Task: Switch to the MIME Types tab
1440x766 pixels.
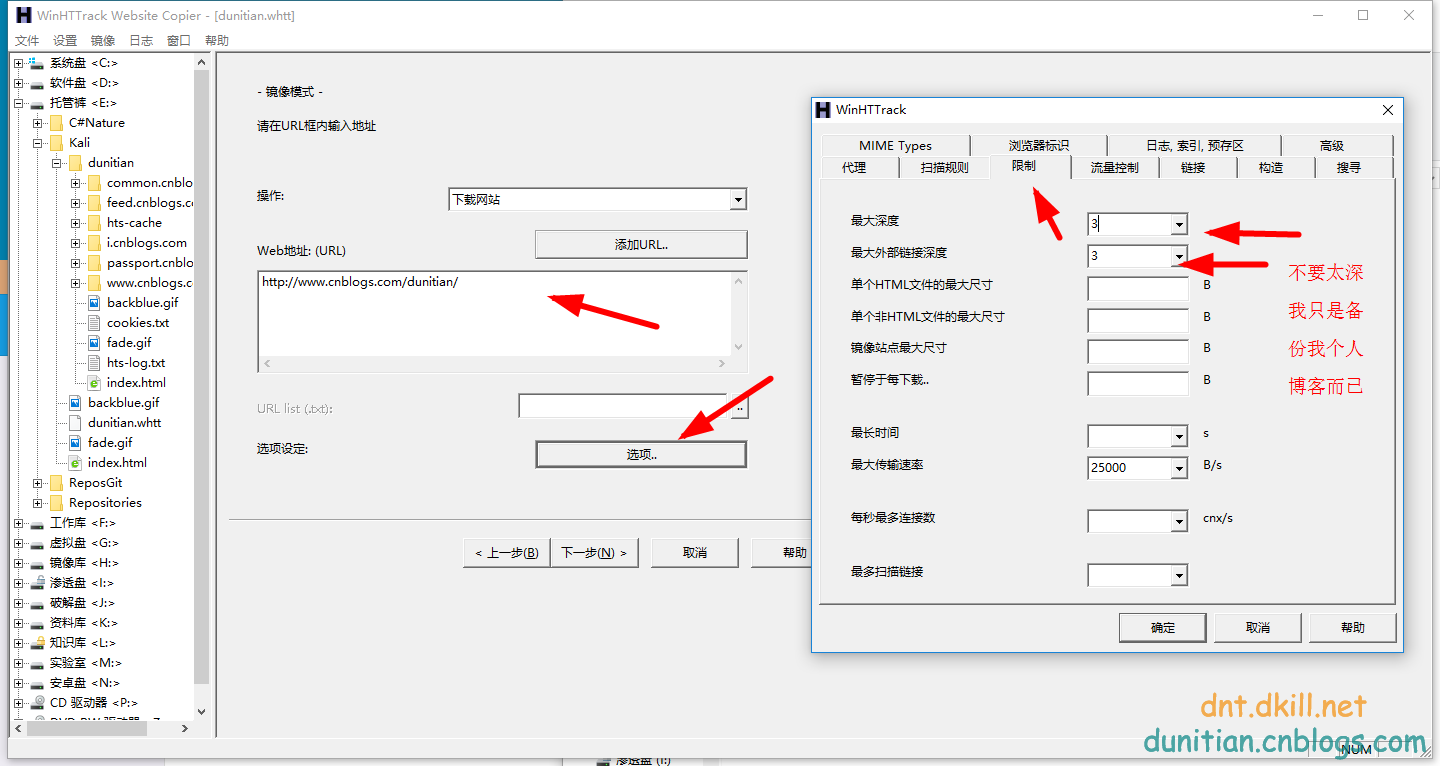Action: 895,146
